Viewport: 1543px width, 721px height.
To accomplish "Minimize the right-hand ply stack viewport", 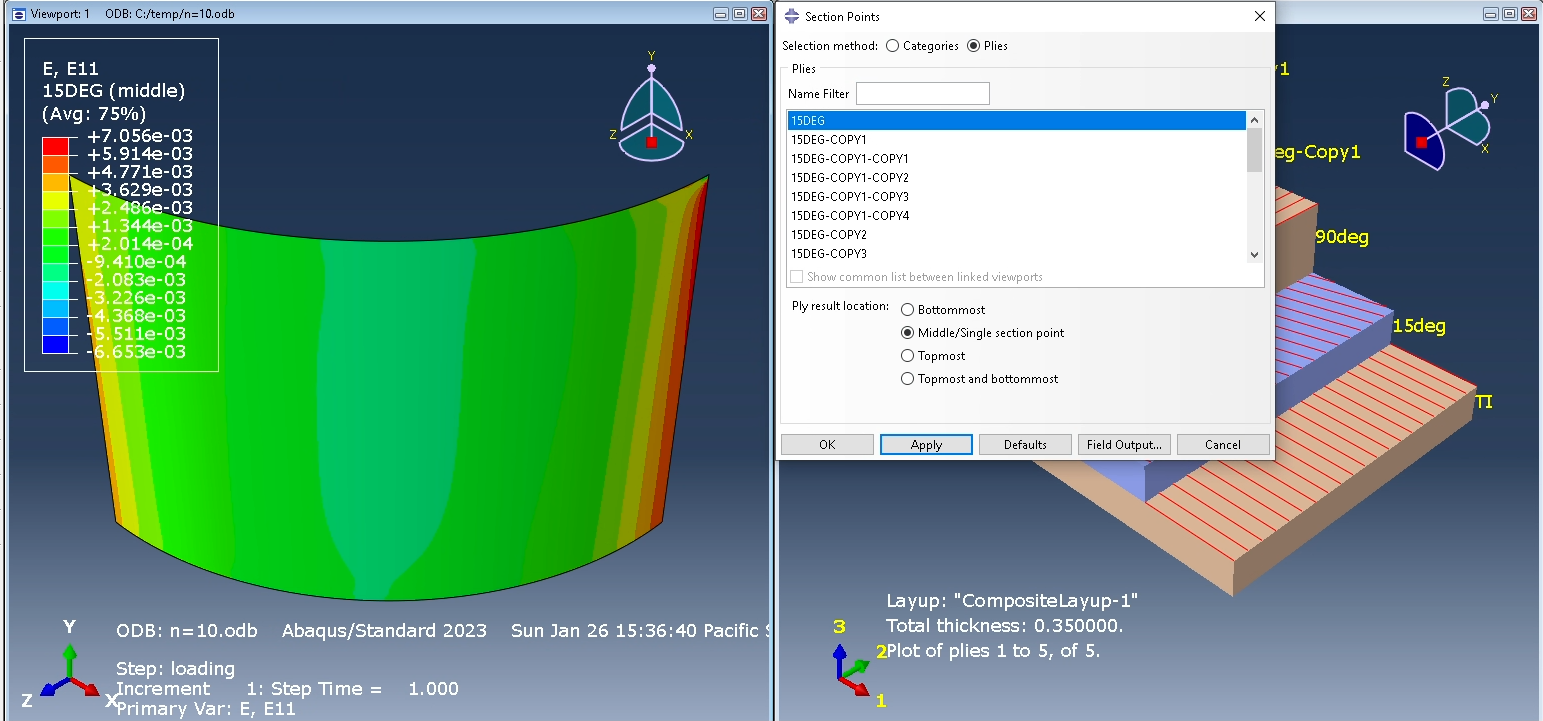I will click(1489, 13).
